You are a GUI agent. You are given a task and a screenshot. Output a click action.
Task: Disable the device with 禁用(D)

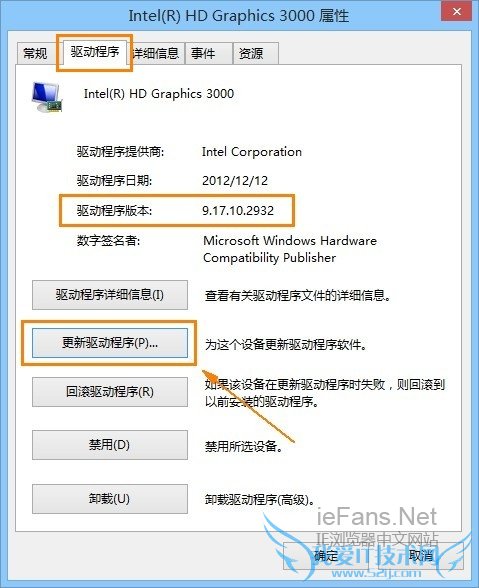point(110,445)
